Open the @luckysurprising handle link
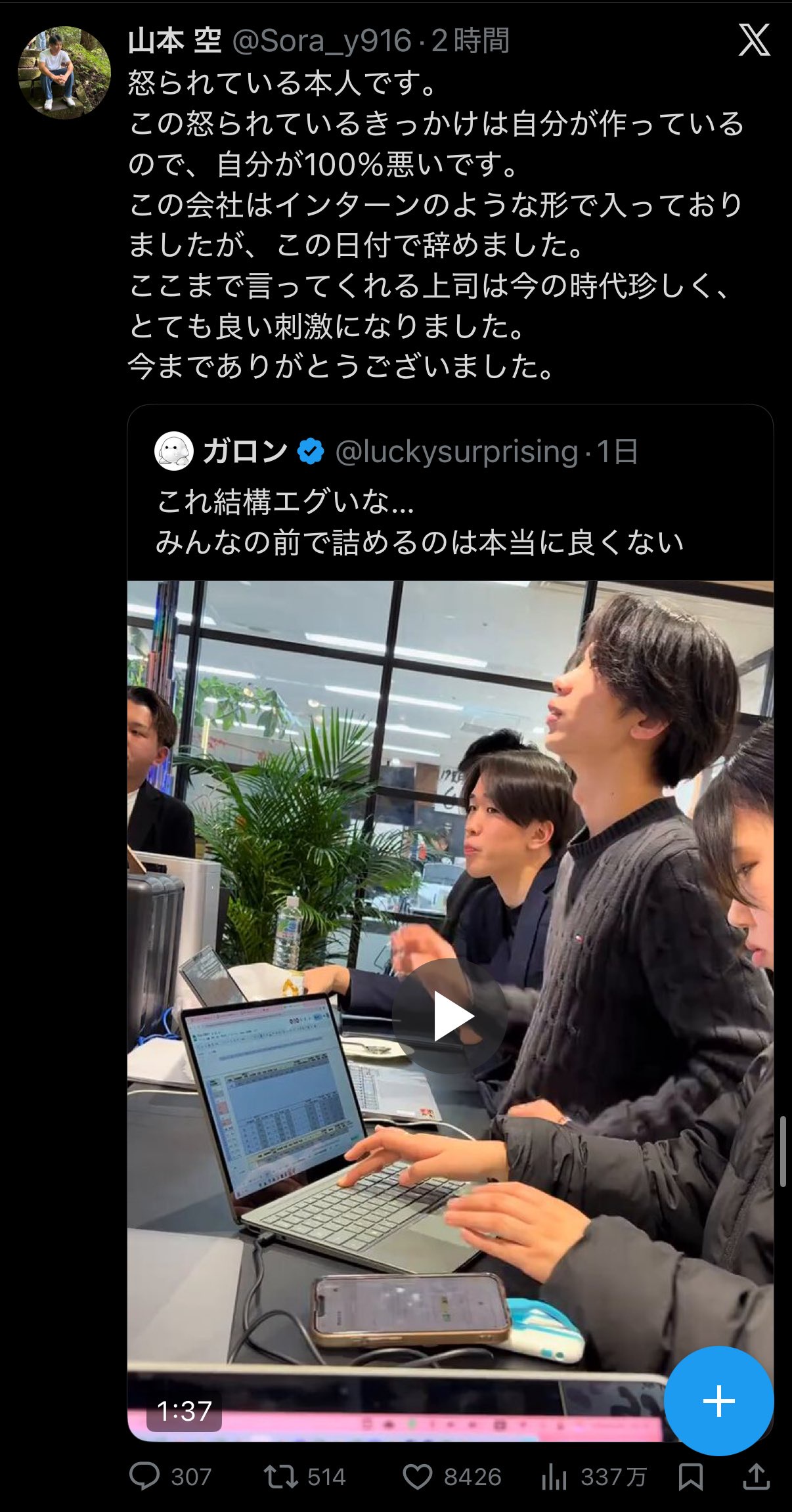 [x=457, y=452]
